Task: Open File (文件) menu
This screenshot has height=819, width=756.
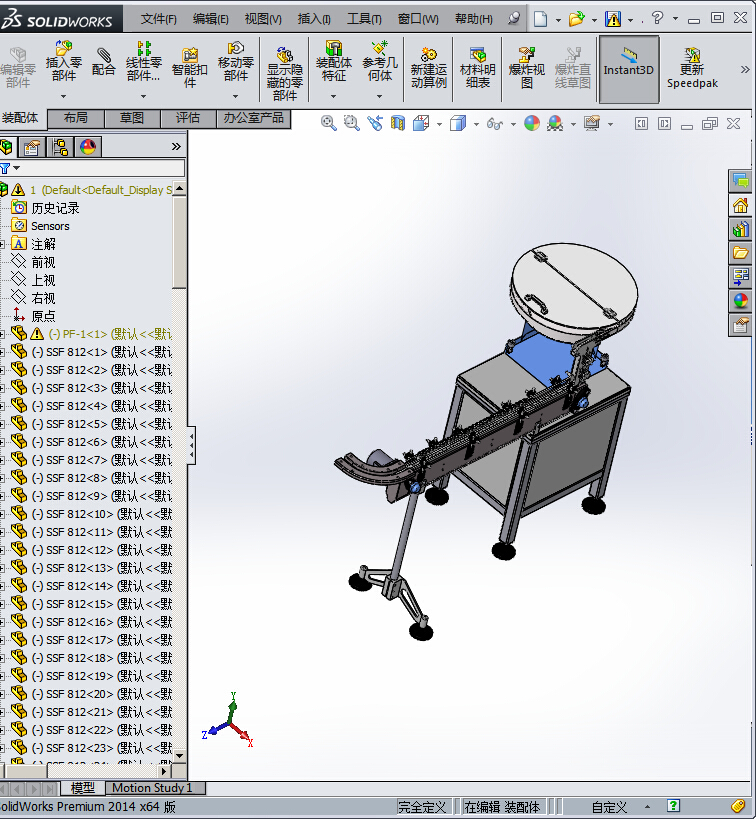Action: (x=158, y=19)
